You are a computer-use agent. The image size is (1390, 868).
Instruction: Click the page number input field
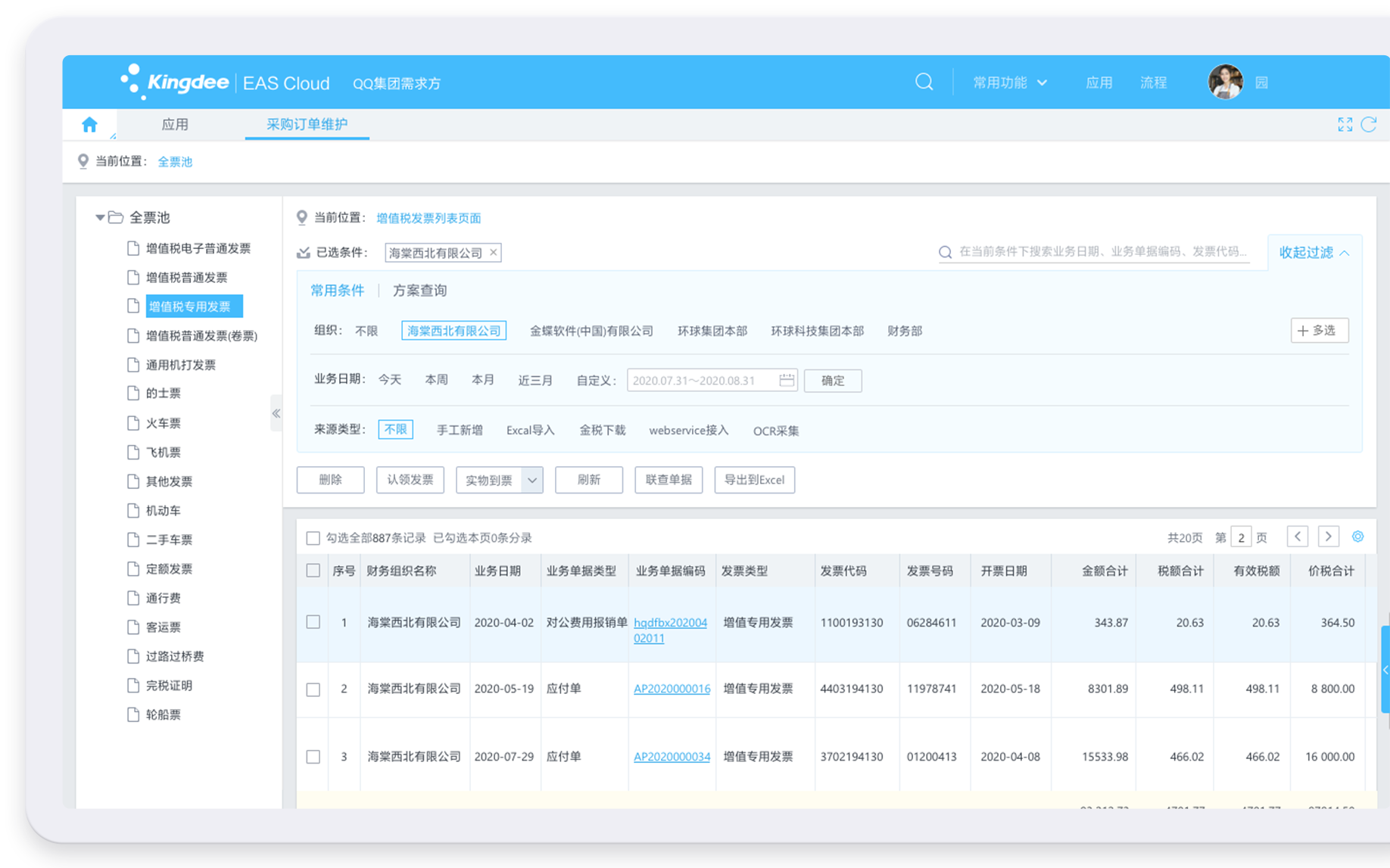tap(1241, 537)
